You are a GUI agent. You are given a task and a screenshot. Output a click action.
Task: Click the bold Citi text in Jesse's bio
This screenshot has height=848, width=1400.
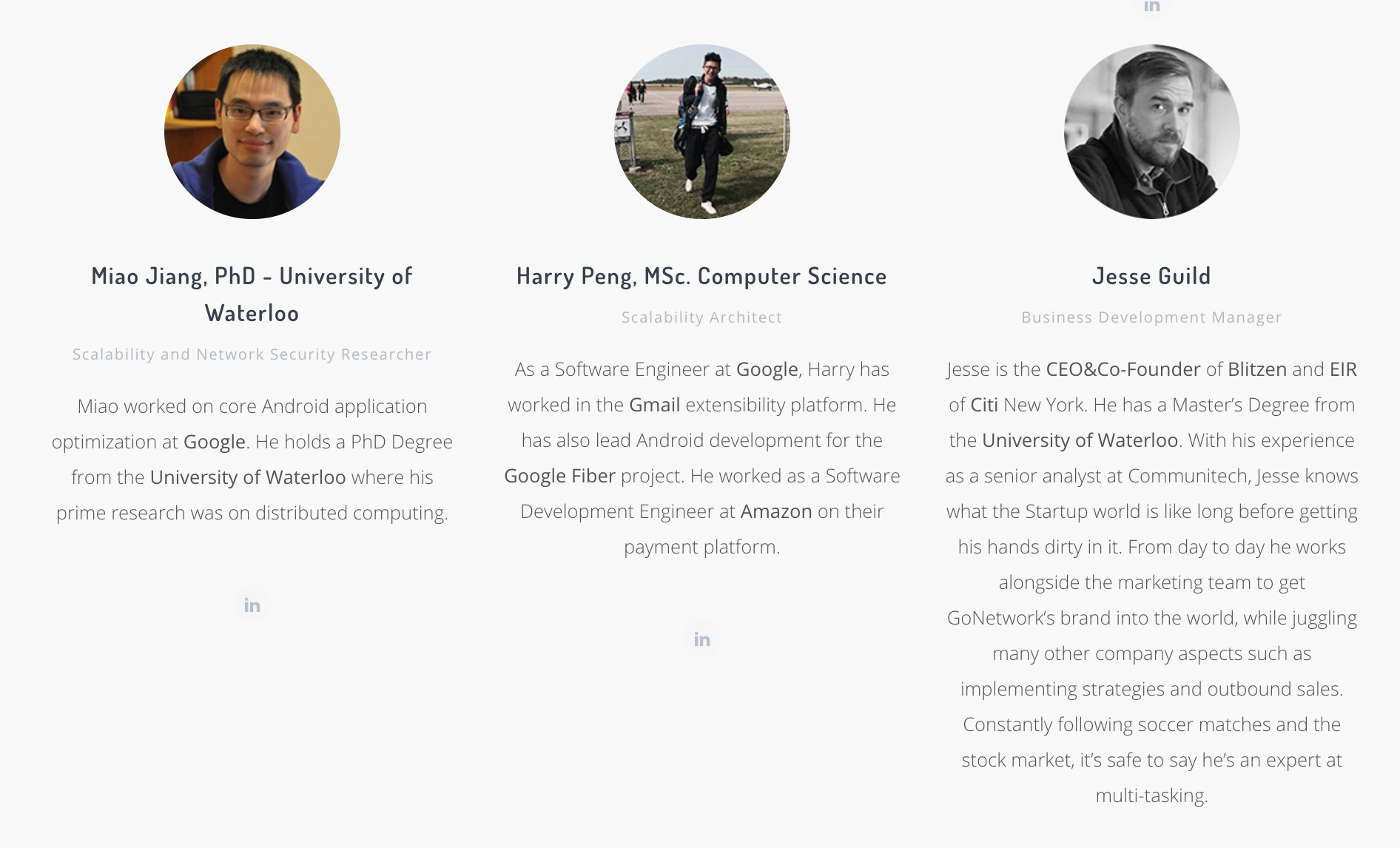tap(984, 405)
